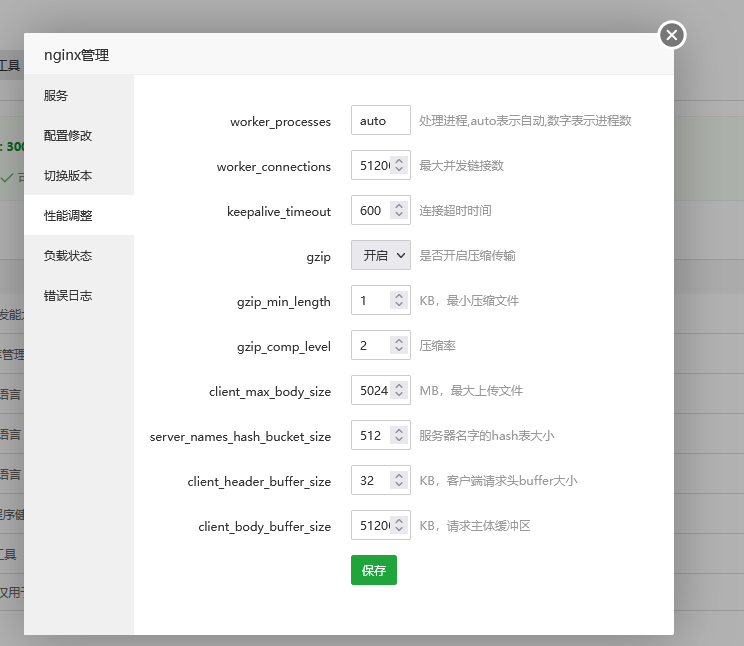Click the worker_processes input field

pyautogui.click(x=381, y=121)
